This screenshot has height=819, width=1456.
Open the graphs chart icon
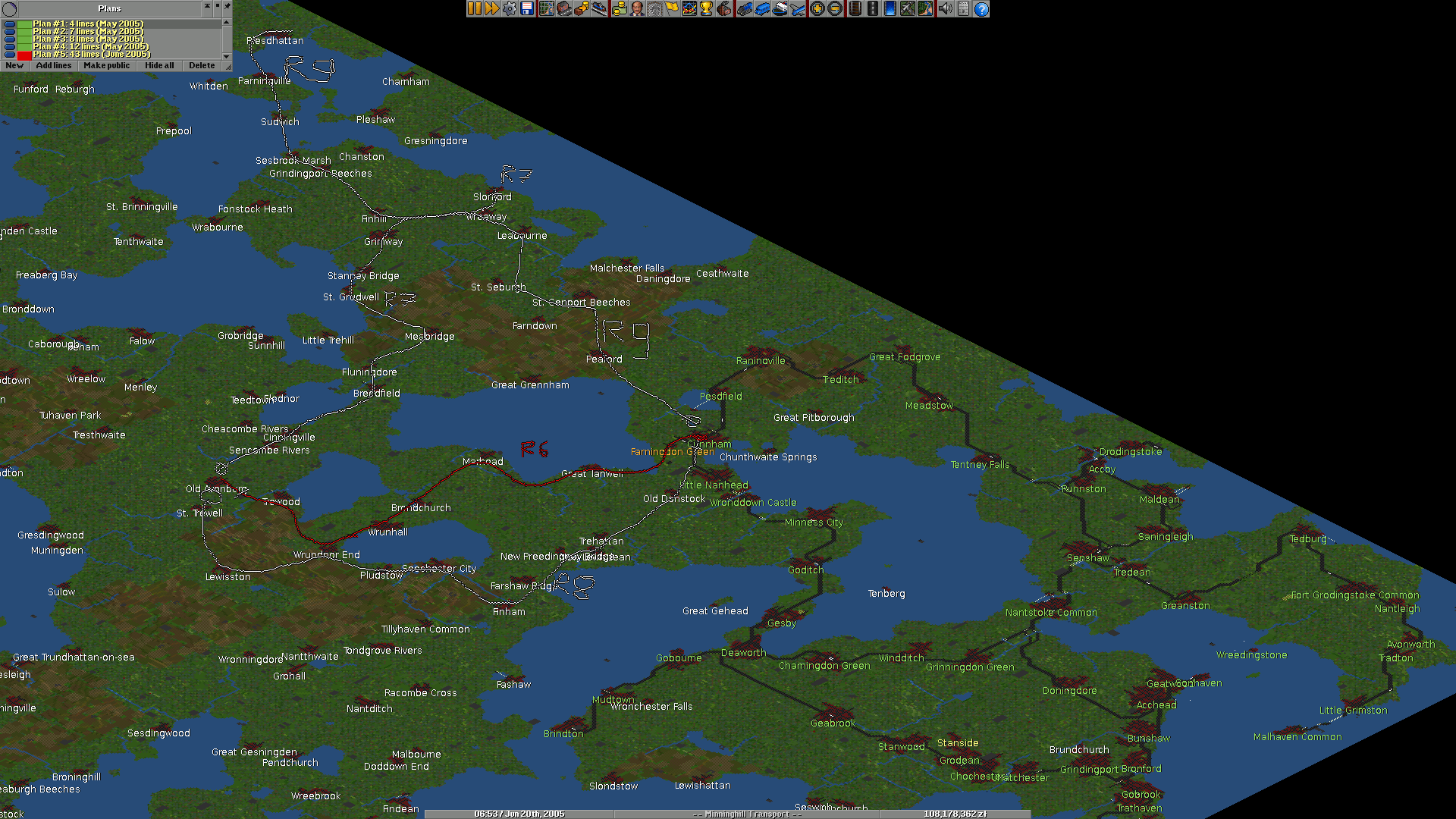(689, 9)
